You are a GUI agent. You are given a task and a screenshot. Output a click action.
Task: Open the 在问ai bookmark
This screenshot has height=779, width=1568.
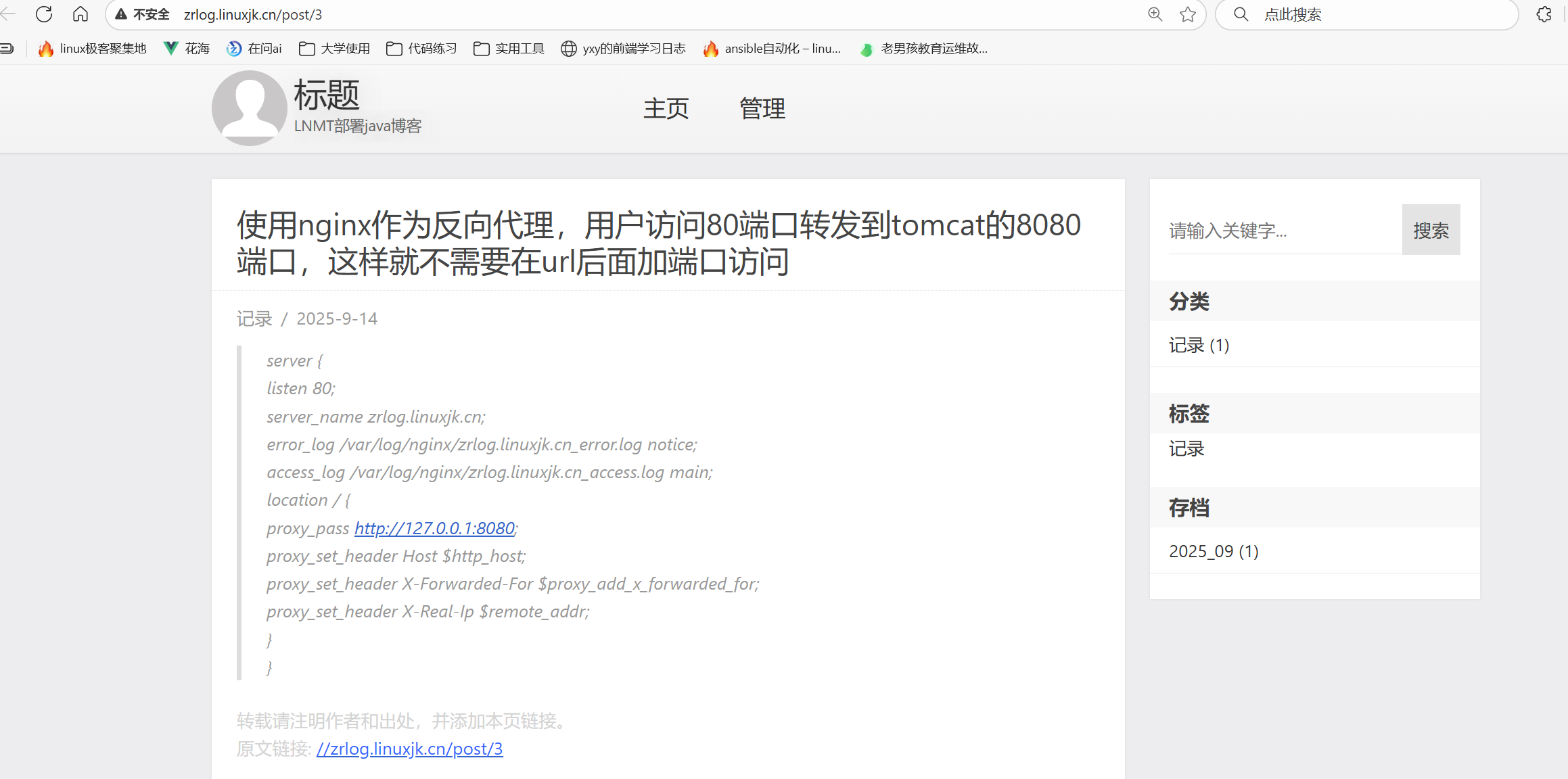[x=254, y=49]
